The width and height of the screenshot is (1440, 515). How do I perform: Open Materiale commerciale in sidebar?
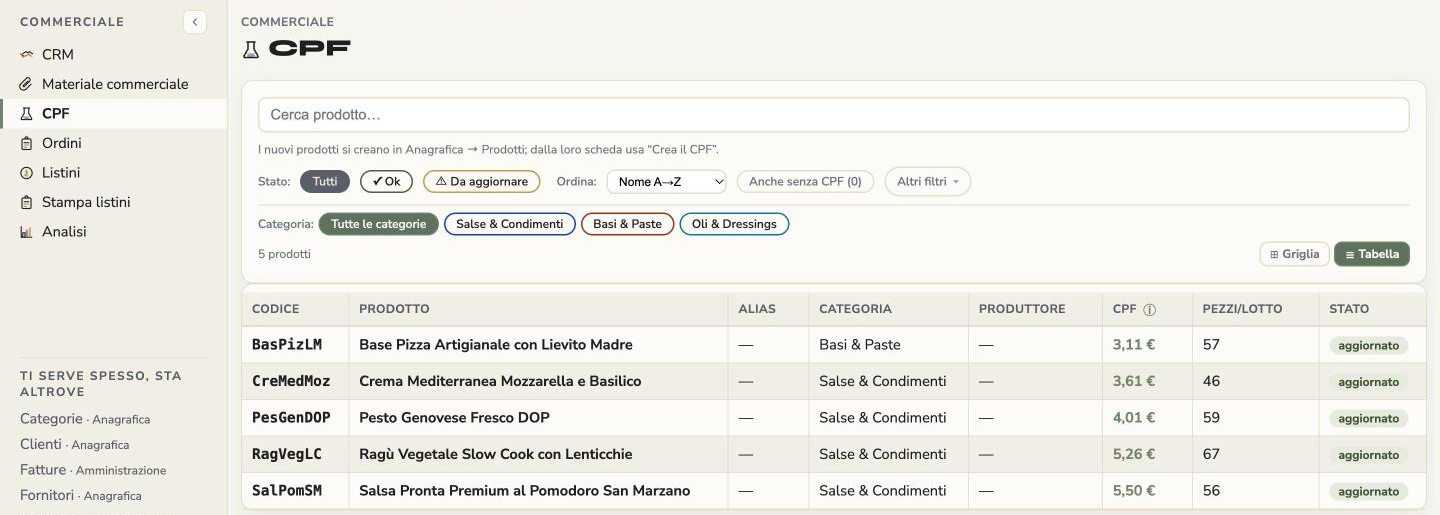114,84
